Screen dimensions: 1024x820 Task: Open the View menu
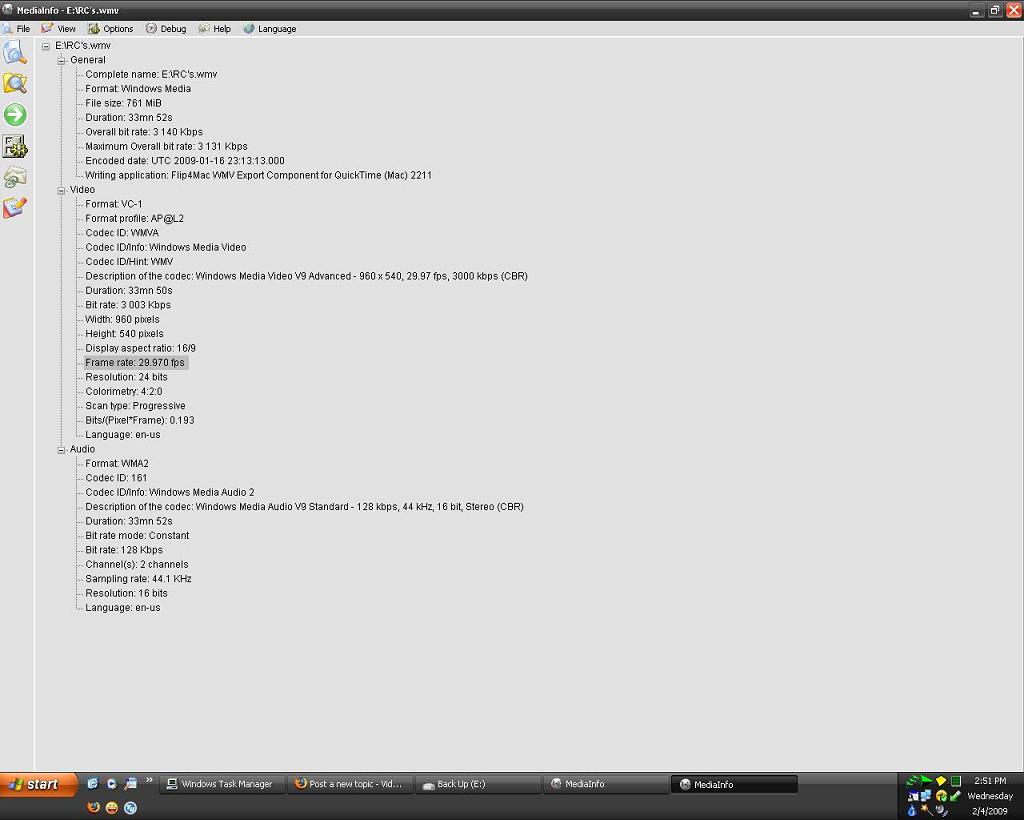(x=58, y=29)
